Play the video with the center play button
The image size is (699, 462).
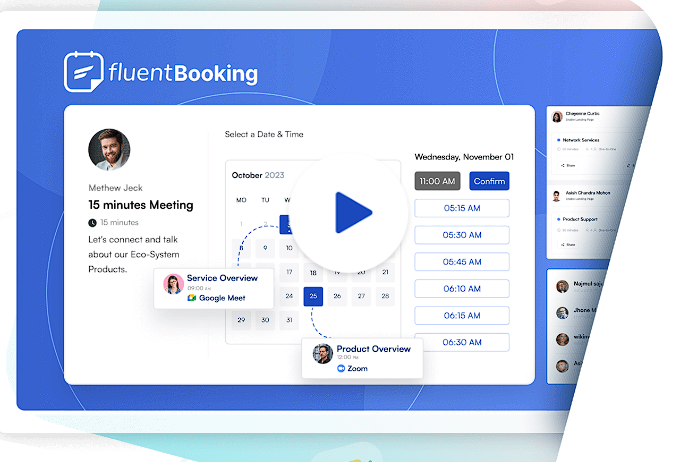pos(352,211)
